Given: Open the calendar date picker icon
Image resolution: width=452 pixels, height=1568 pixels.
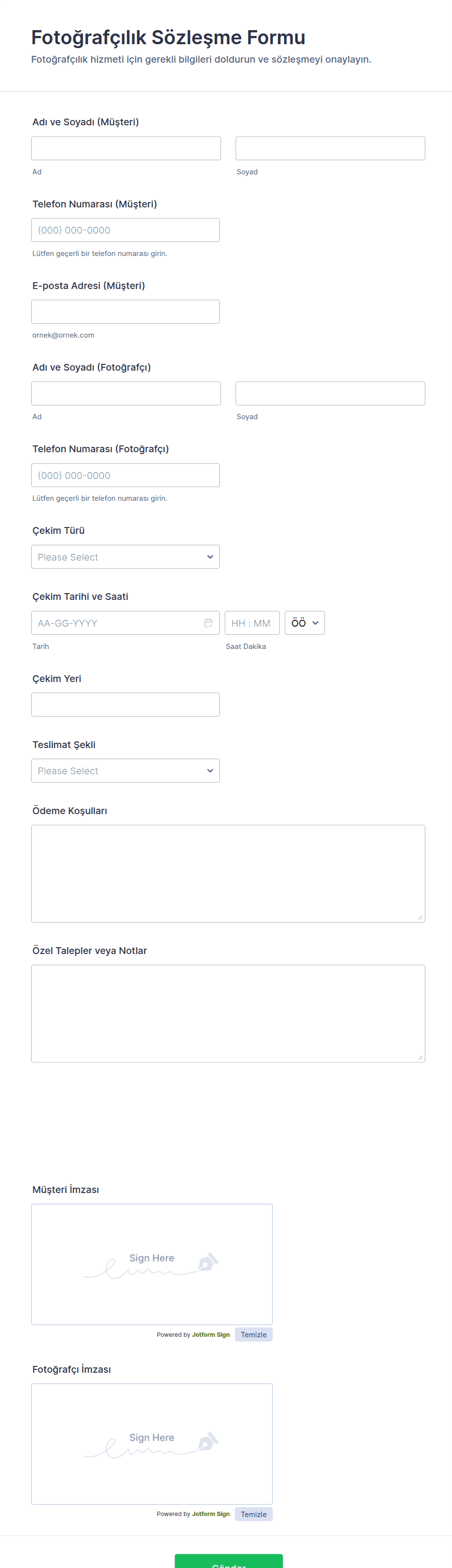Looking at the screenshot, I should click(x=209, y=623).
